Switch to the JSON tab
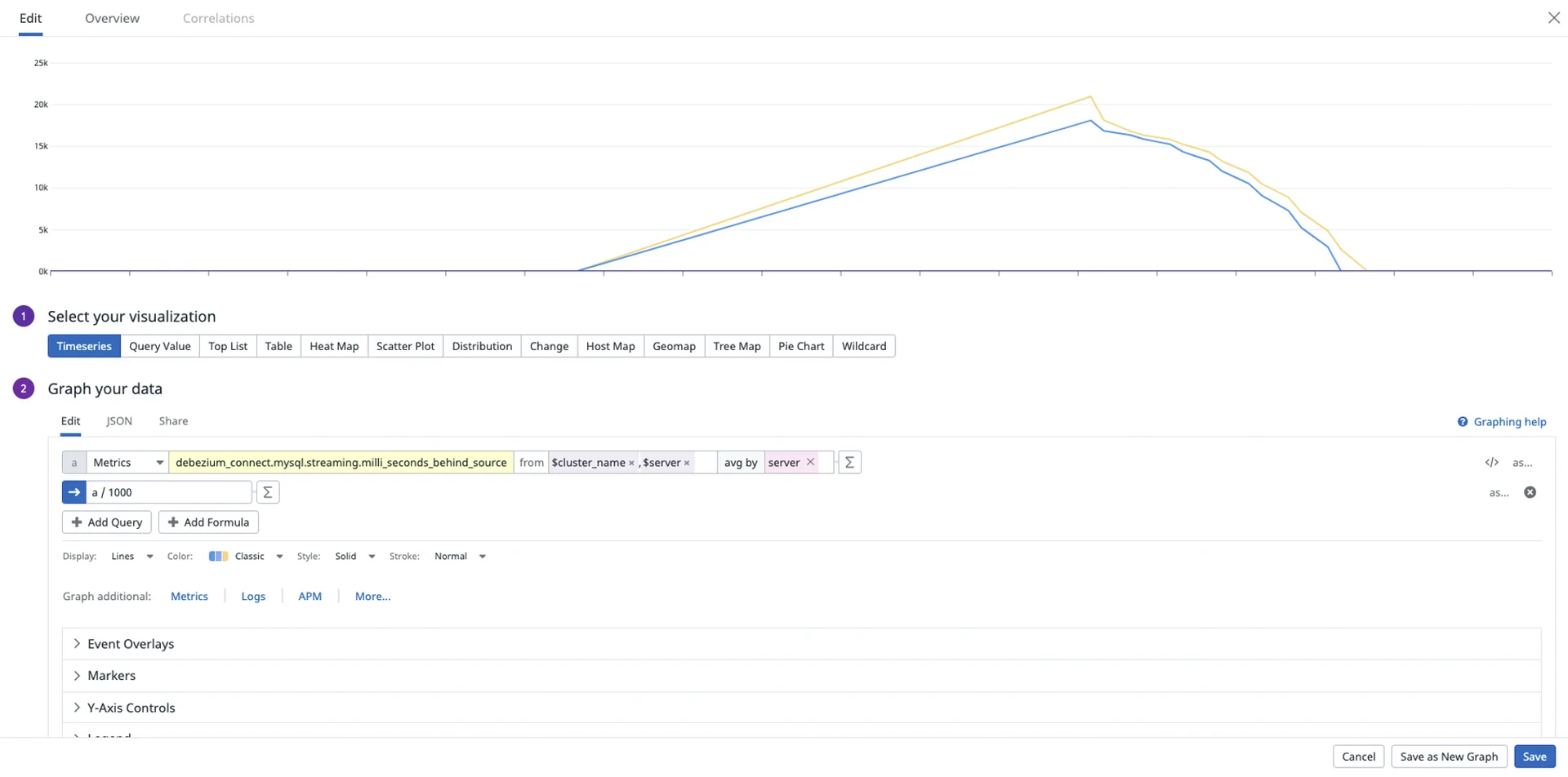This screenshot has height=777, width=1568. pos(119,421)
